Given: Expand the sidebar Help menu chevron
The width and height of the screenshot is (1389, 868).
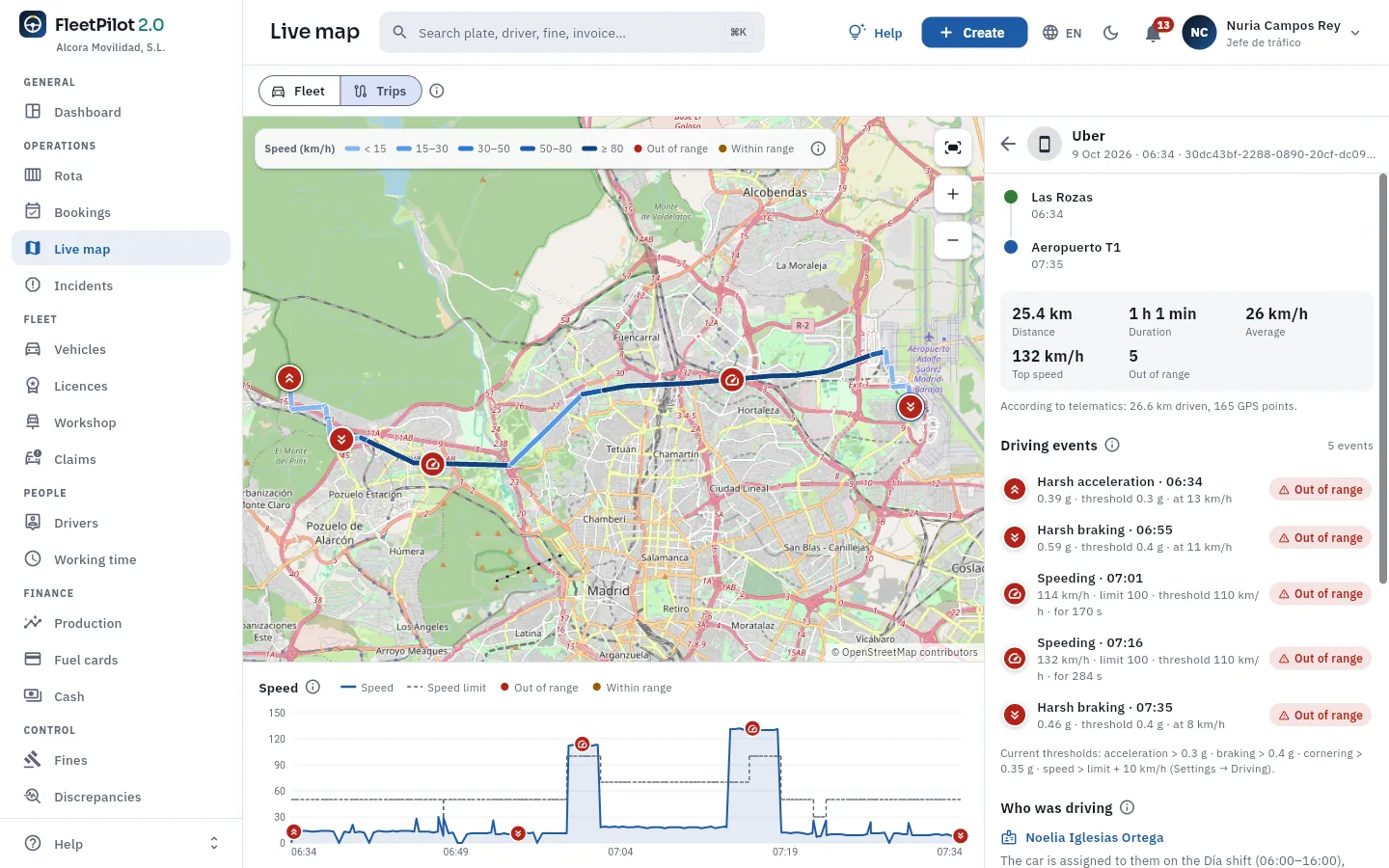Looking at the screenshot, I should [x=214, y=844].
